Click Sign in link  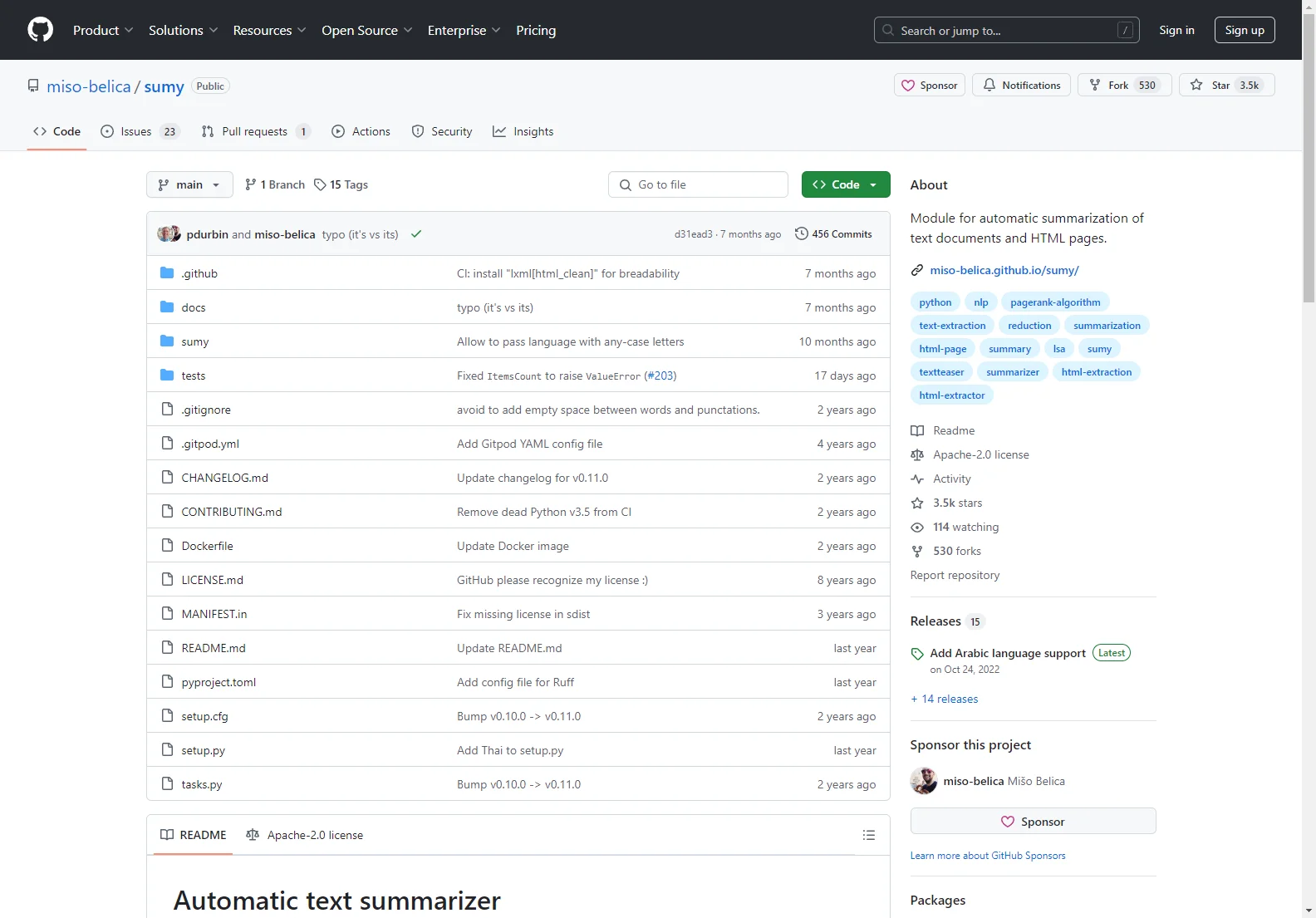click(1176, 31)
